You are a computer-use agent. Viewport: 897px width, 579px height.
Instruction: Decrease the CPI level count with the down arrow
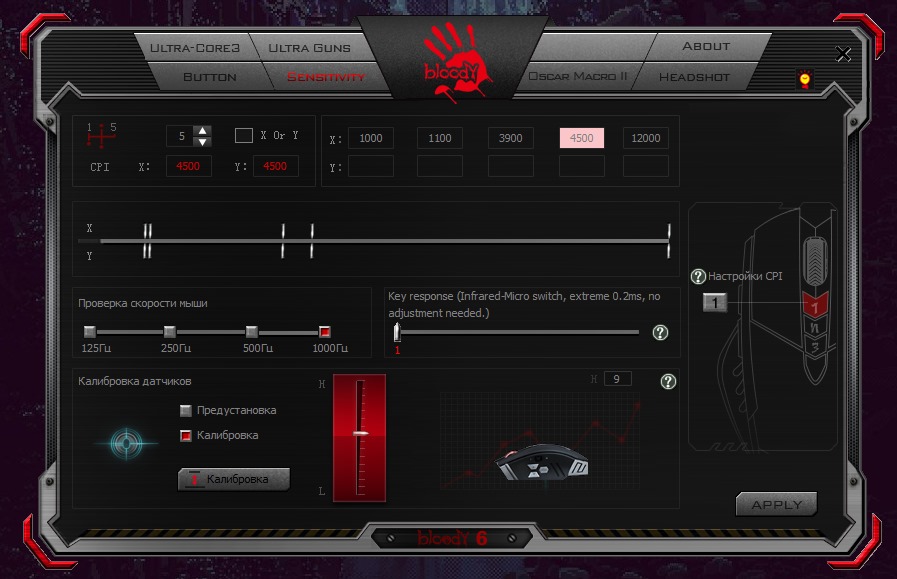pyautogui.click(x=203, y=141)
